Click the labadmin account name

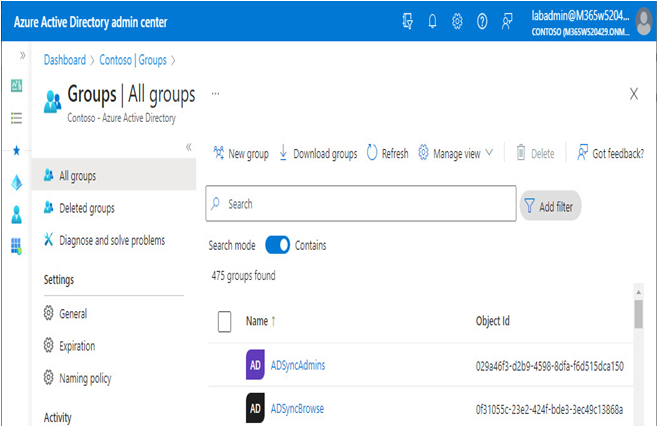[x=580, y=16]
